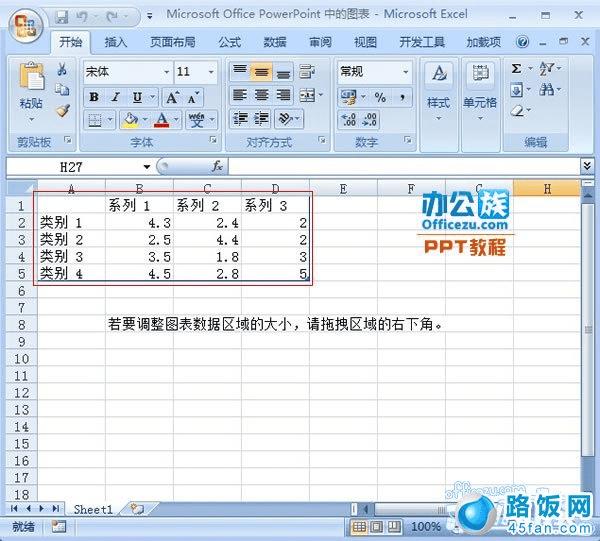Apply cell borders icon
The image size is (600, 541).
[x=95, y=121]
